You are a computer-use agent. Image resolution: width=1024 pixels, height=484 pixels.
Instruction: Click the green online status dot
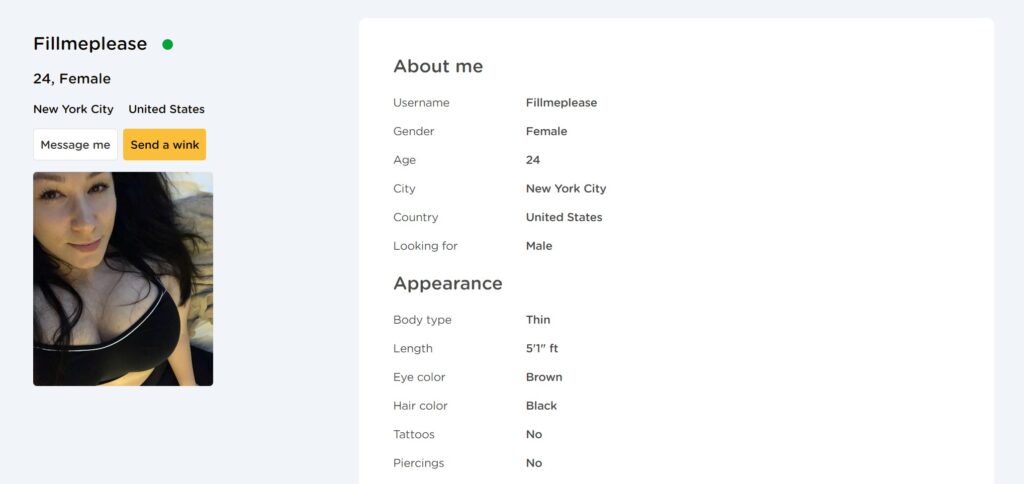pyautogui.click(x=168, y=44)
